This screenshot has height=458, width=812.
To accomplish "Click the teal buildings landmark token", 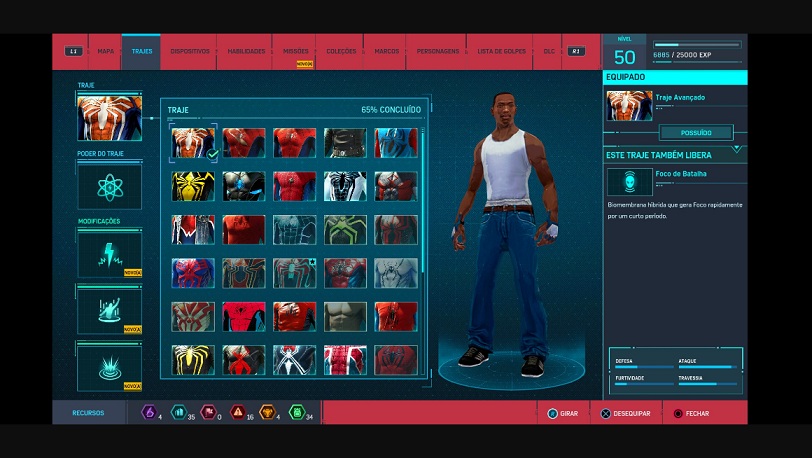I will [x=179, y=412].
